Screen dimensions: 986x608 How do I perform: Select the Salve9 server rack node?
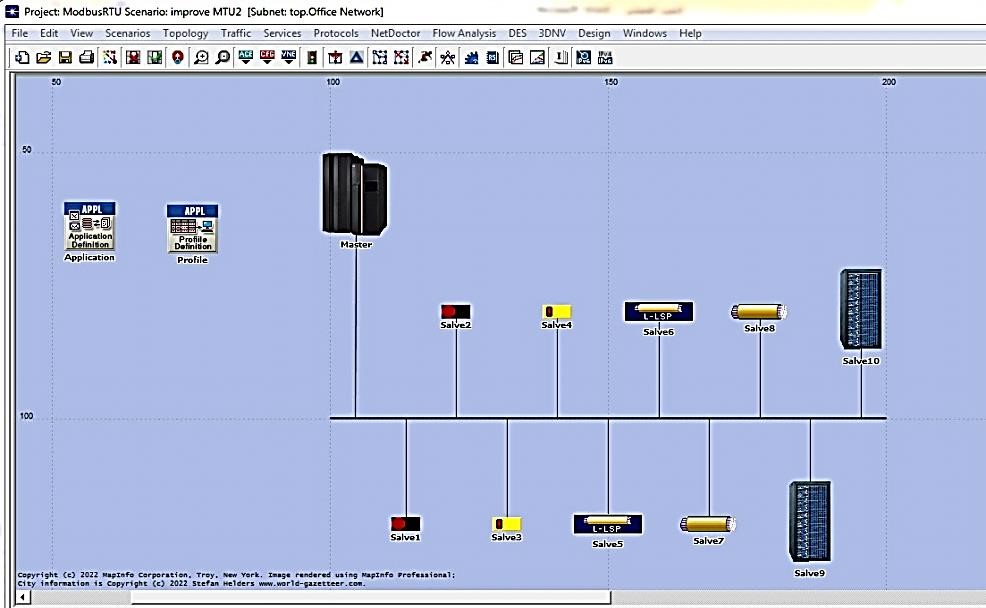[810, 522]
